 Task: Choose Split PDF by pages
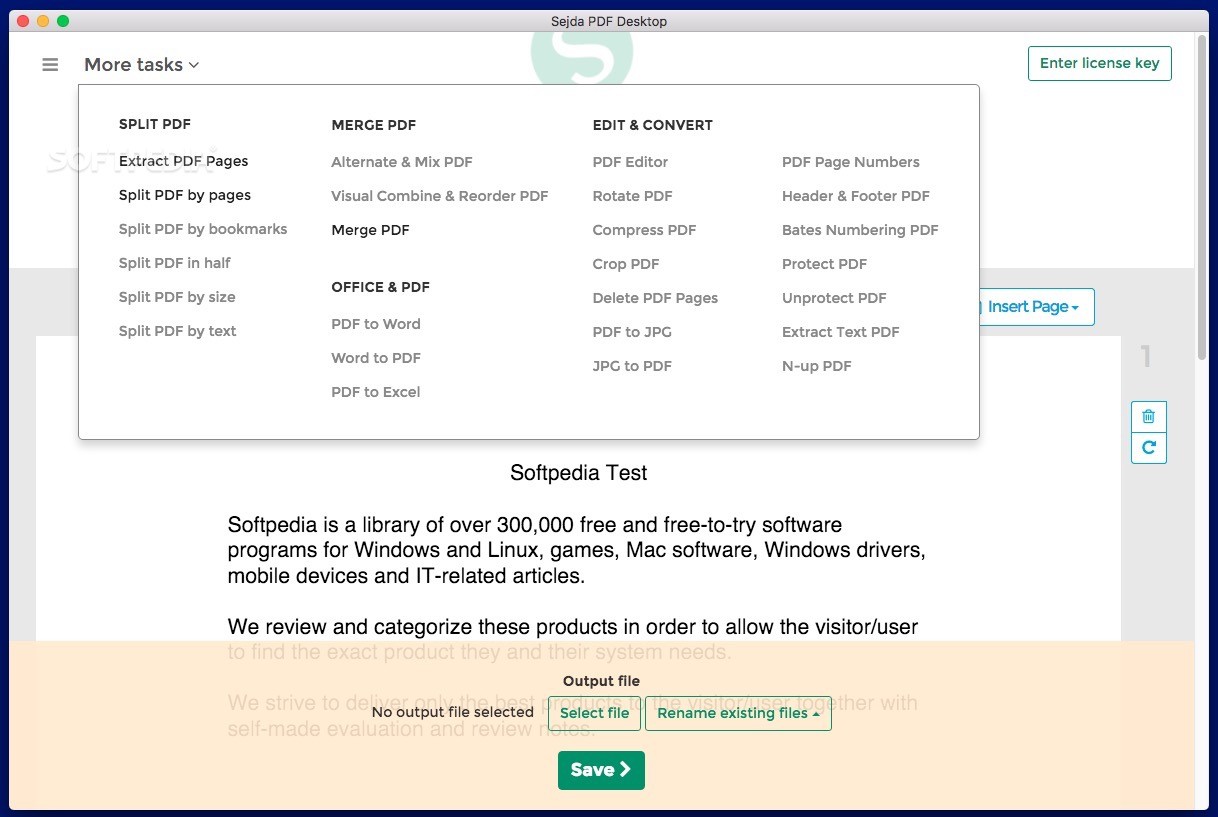click(x=185, y=195)
